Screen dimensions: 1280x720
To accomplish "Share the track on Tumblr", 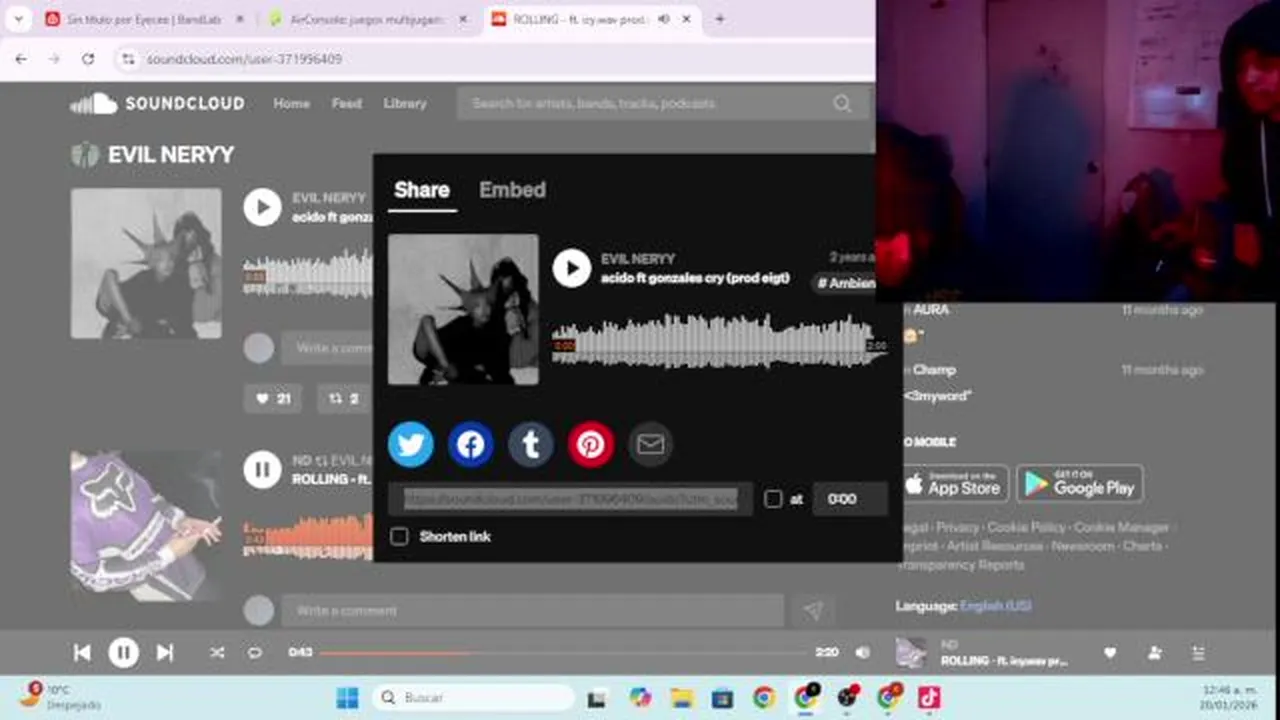I will (x=531, y=444).
